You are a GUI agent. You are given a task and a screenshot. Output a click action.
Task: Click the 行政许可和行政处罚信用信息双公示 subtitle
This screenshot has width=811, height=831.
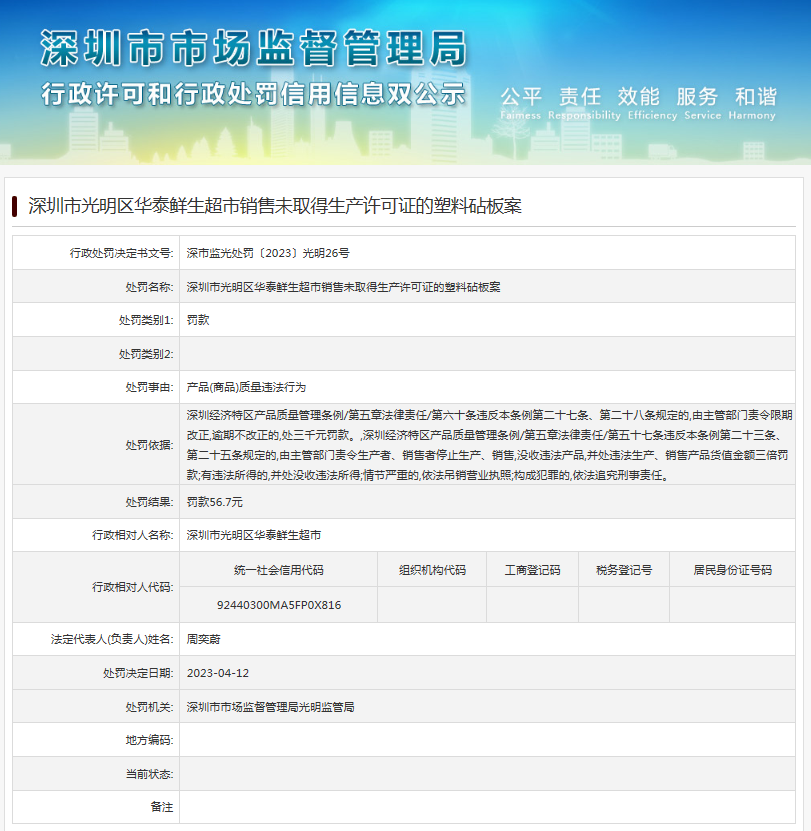(x=253, y=94)
